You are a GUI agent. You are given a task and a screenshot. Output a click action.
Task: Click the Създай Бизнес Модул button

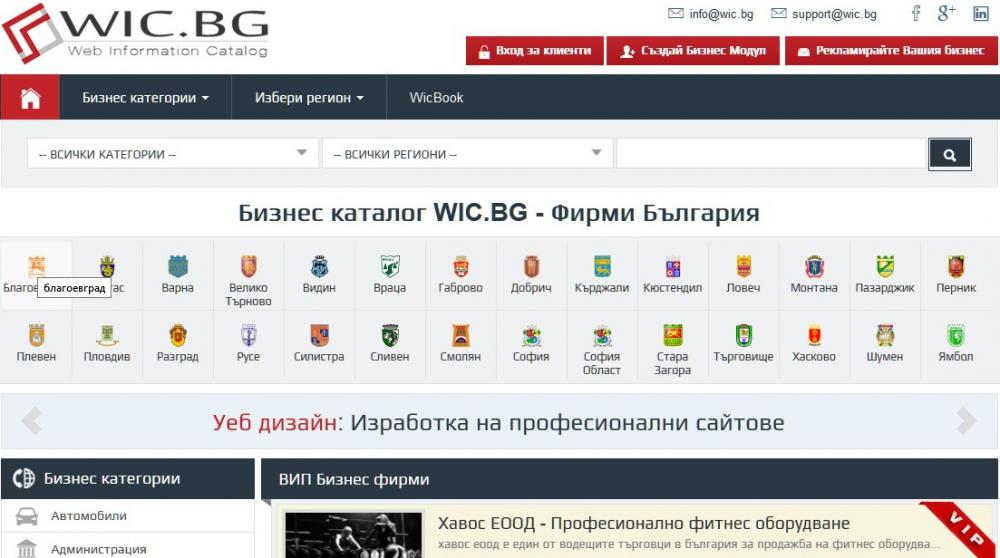click(x=693, y=51)
